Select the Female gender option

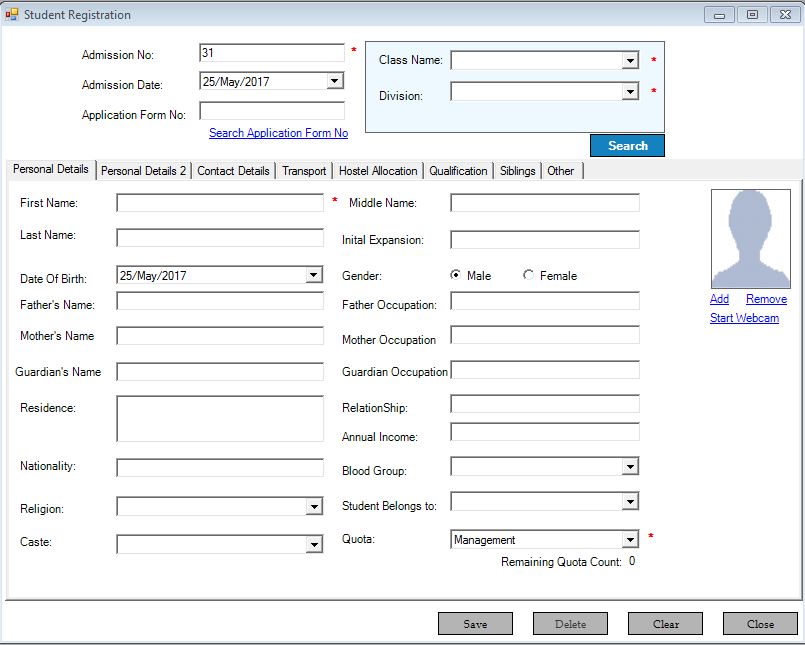528,275
